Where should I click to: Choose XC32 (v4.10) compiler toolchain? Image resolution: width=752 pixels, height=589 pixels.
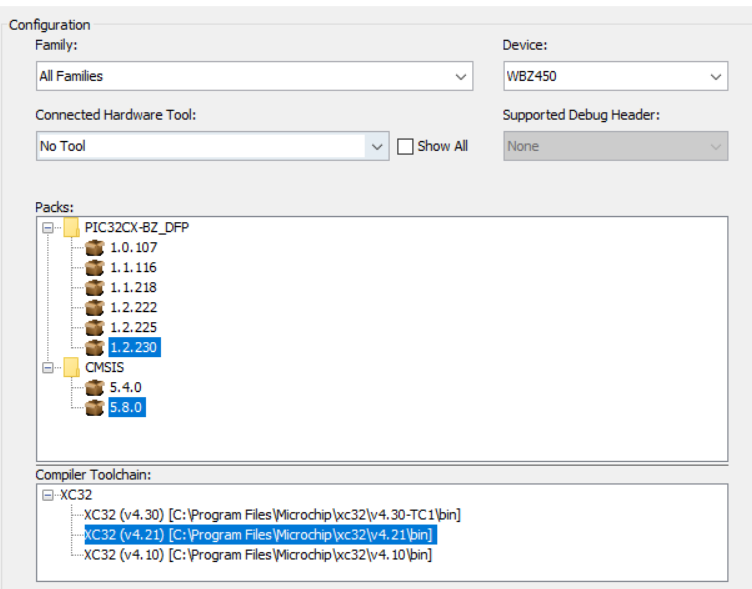258,555
